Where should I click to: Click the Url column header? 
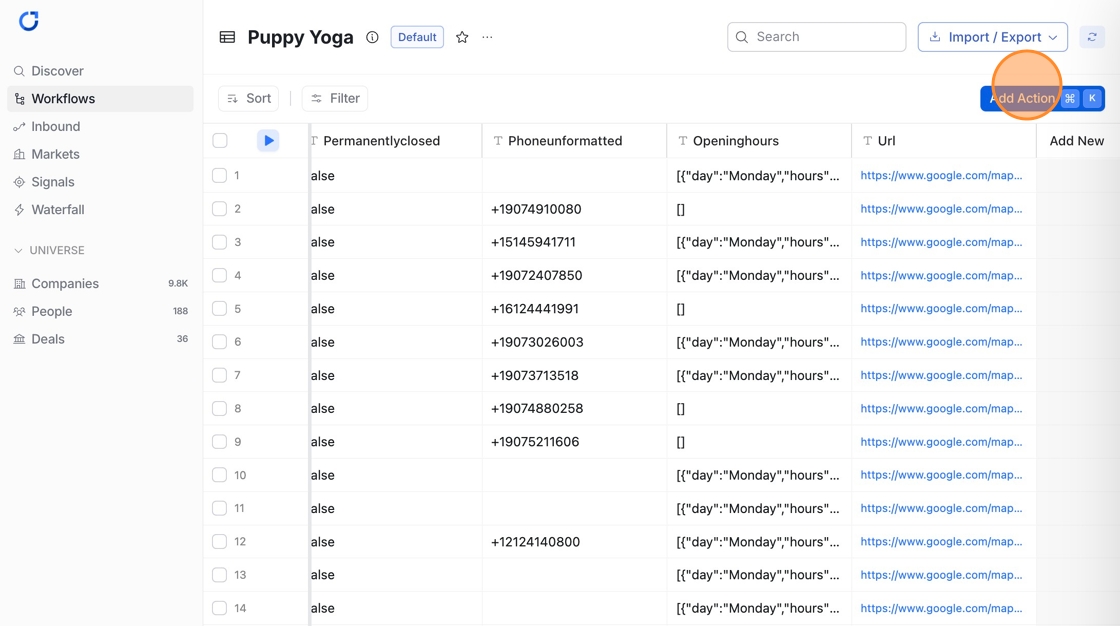pyautogui.click(x=944, y=141)
